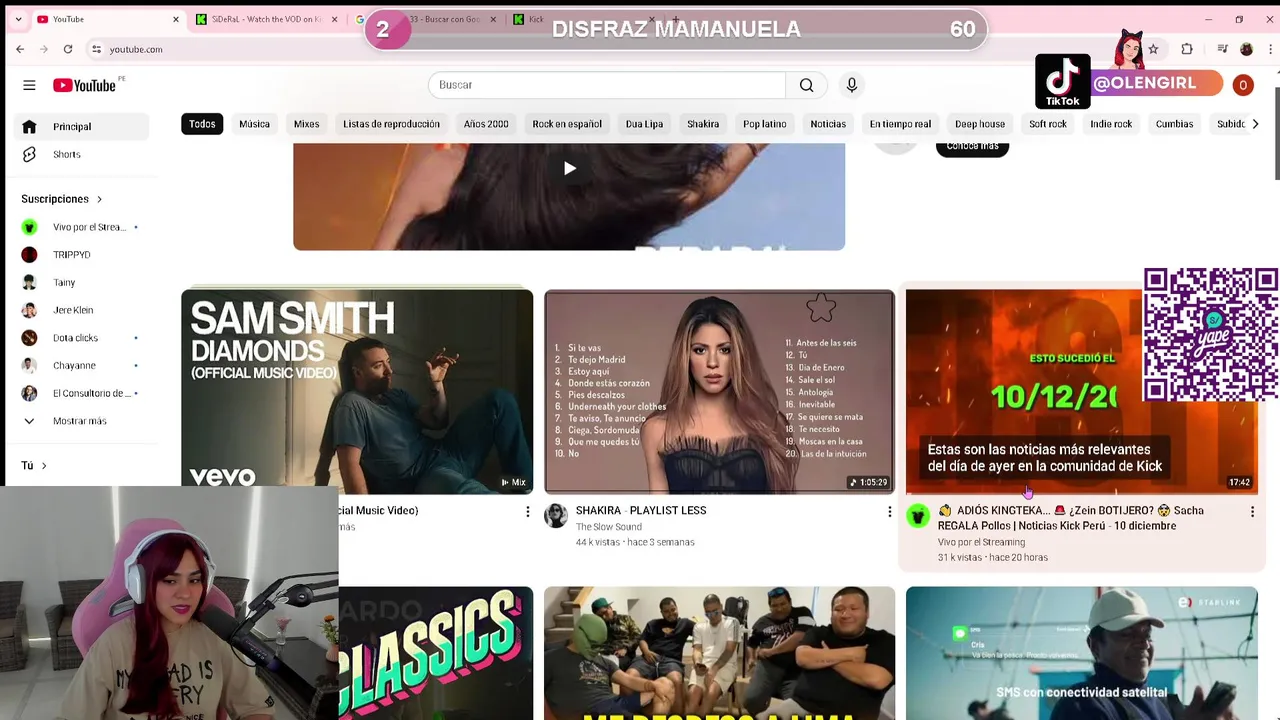
Task: Select the Soft rock filter chip
Action: (x=1048, y=124)
